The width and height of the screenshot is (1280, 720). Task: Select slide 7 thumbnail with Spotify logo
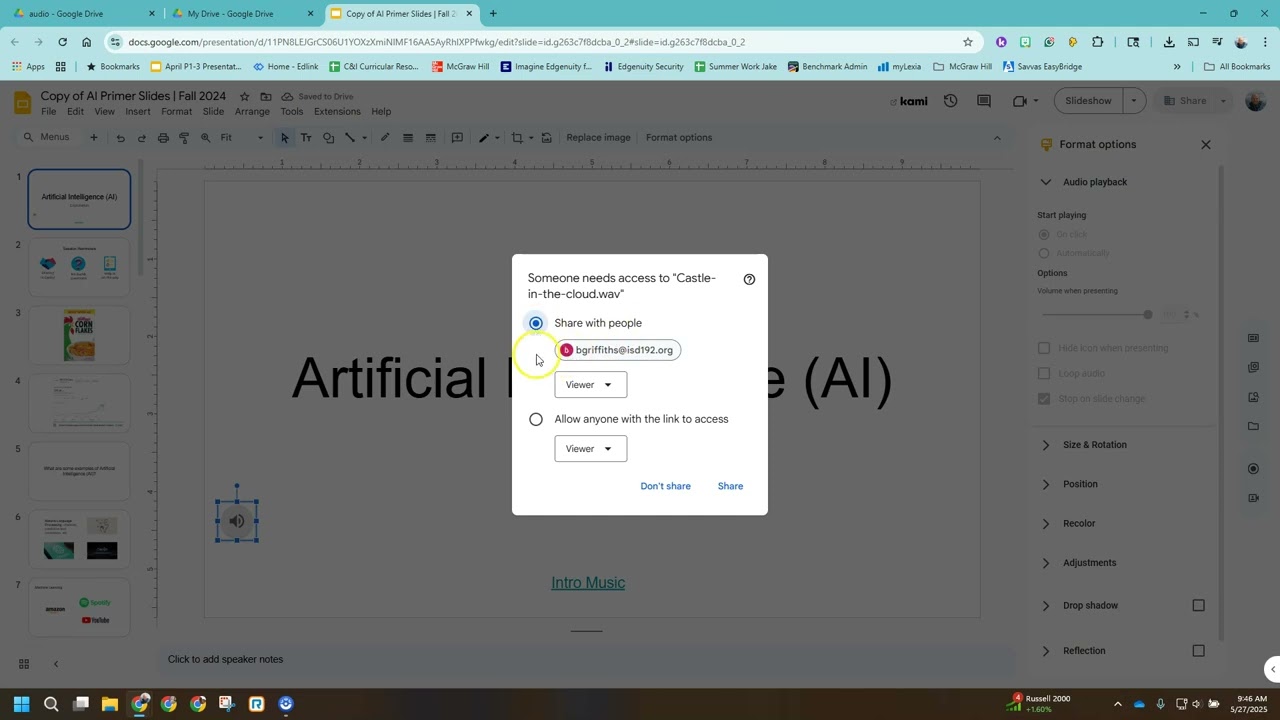pos(79,606)
